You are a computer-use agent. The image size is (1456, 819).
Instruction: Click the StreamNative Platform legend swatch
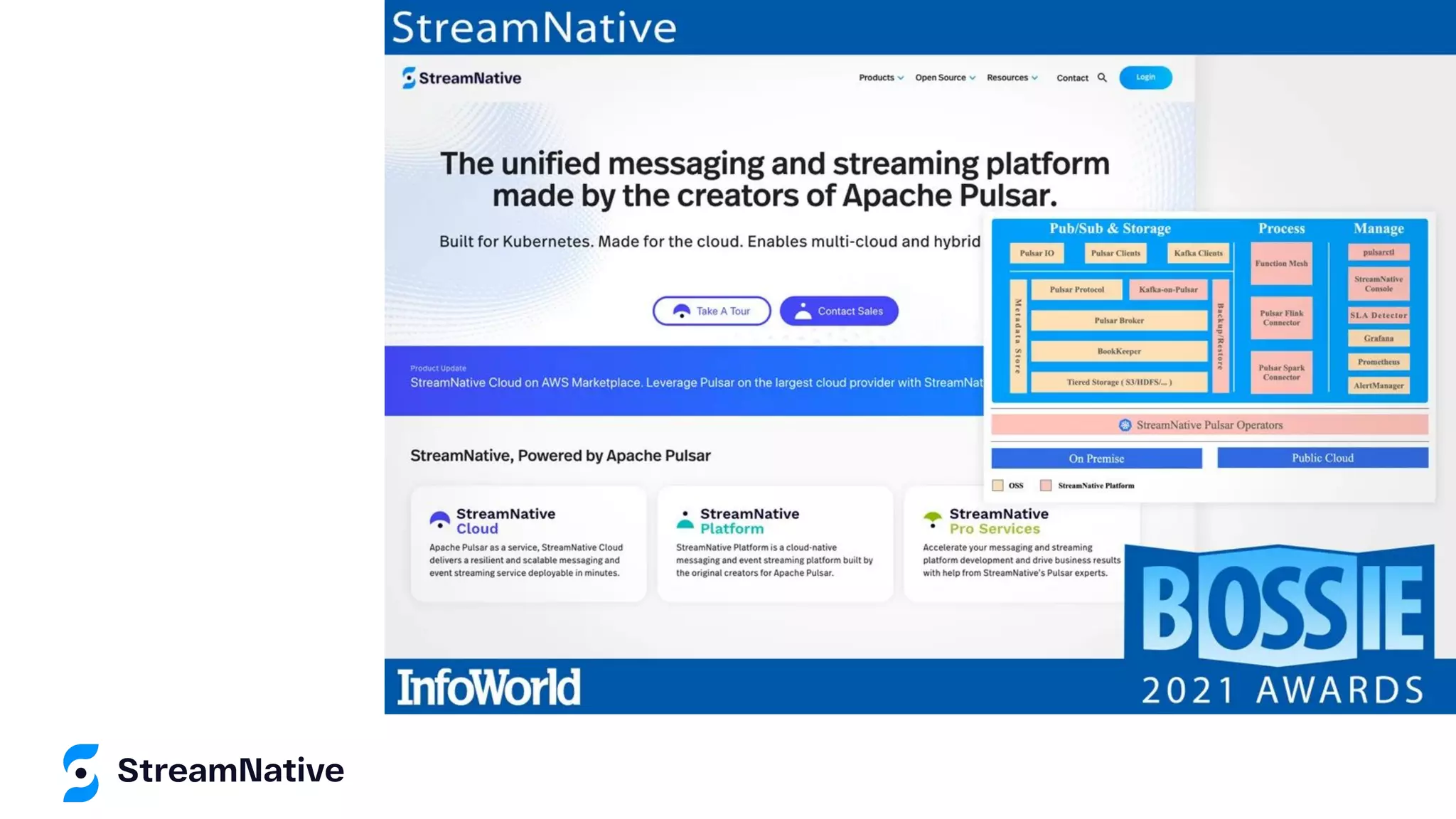point(1046,486)
